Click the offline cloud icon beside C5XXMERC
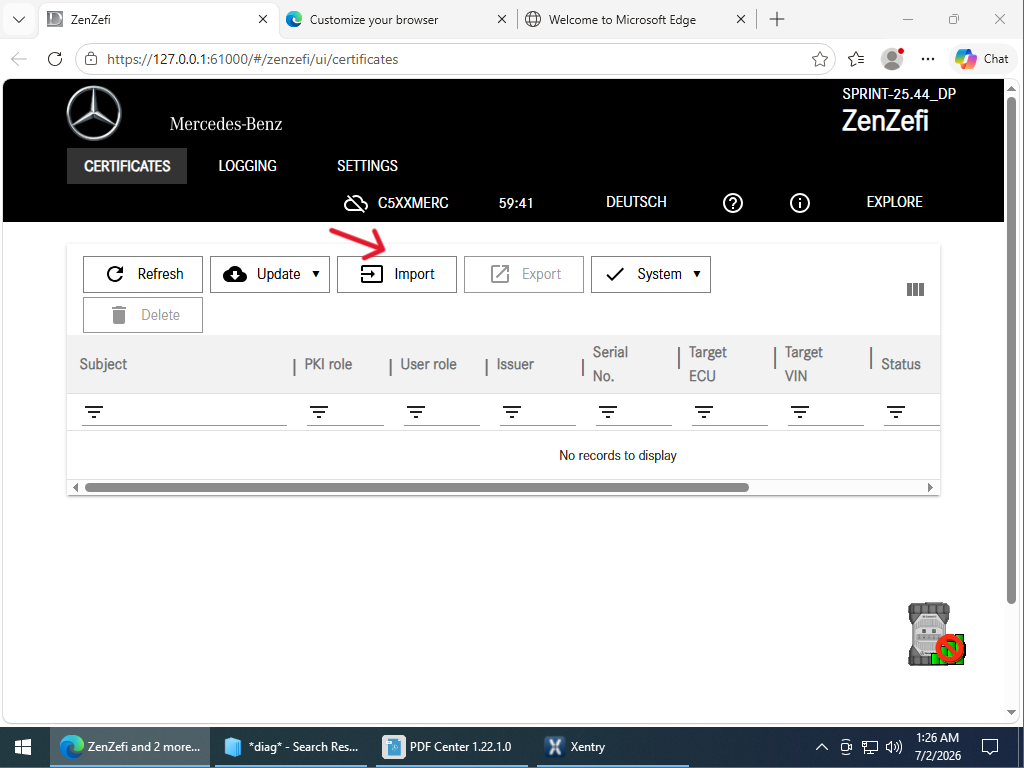This screenshot has height=768, width=1024. click(356, 203)
